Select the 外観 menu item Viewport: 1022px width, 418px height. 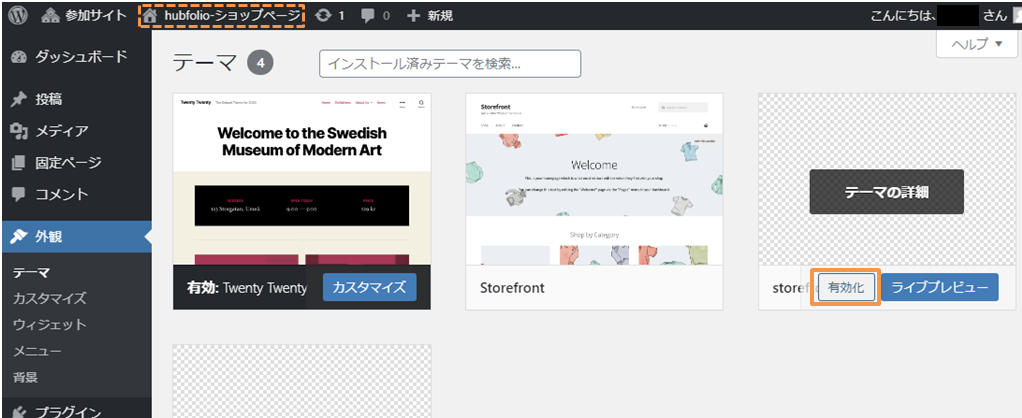point(76,237)
